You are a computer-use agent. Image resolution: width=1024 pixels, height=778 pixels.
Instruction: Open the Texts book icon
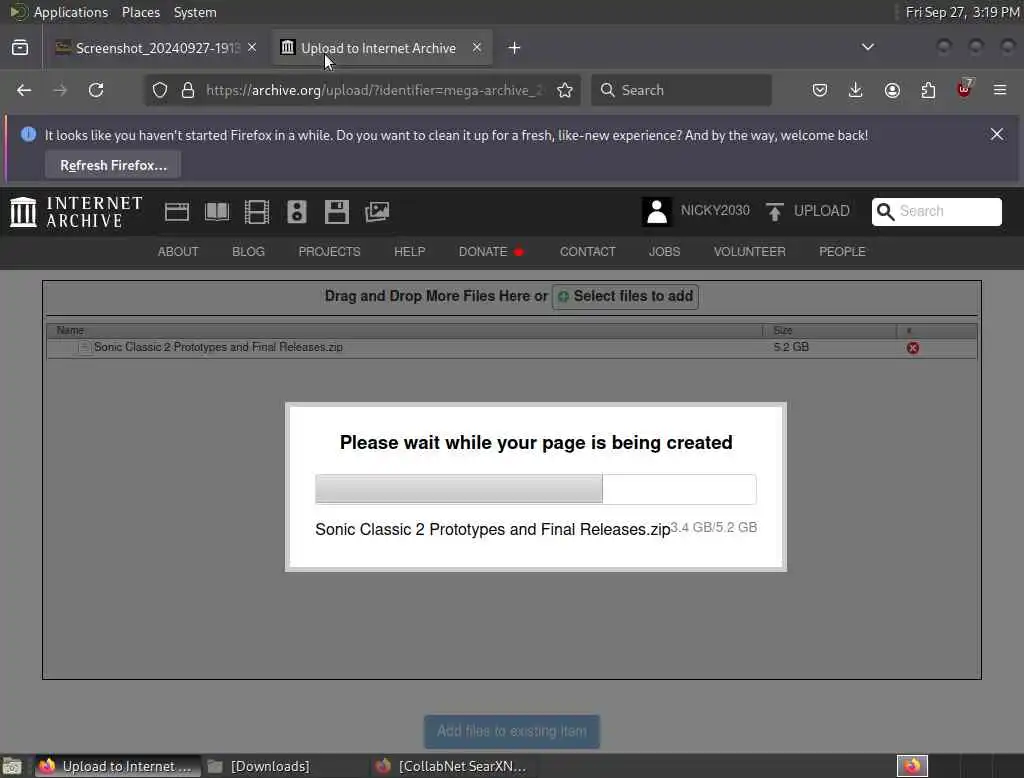point(217,212)
